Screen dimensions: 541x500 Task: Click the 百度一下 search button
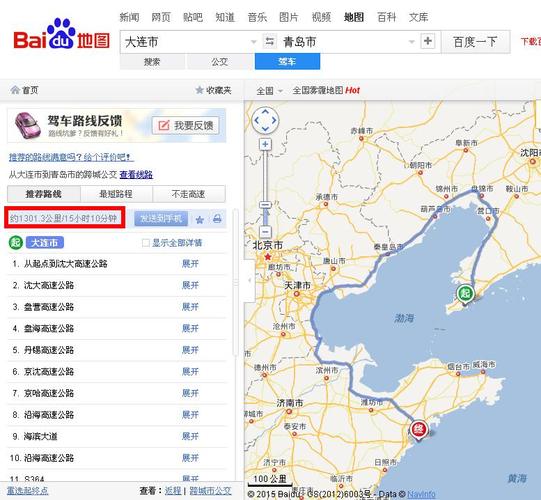[475, 42]
